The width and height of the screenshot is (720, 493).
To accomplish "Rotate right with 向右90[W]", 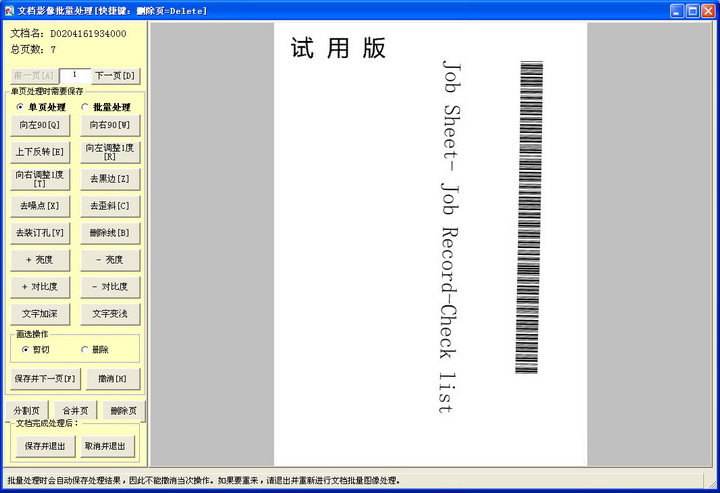I will tap(110, 125).
